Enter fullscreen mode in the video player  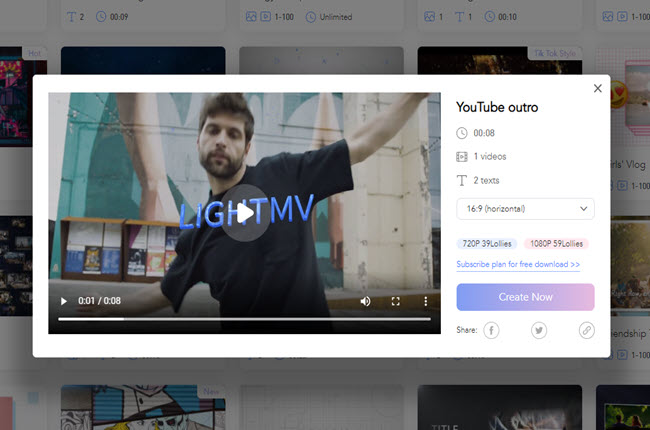coord(395,301)
